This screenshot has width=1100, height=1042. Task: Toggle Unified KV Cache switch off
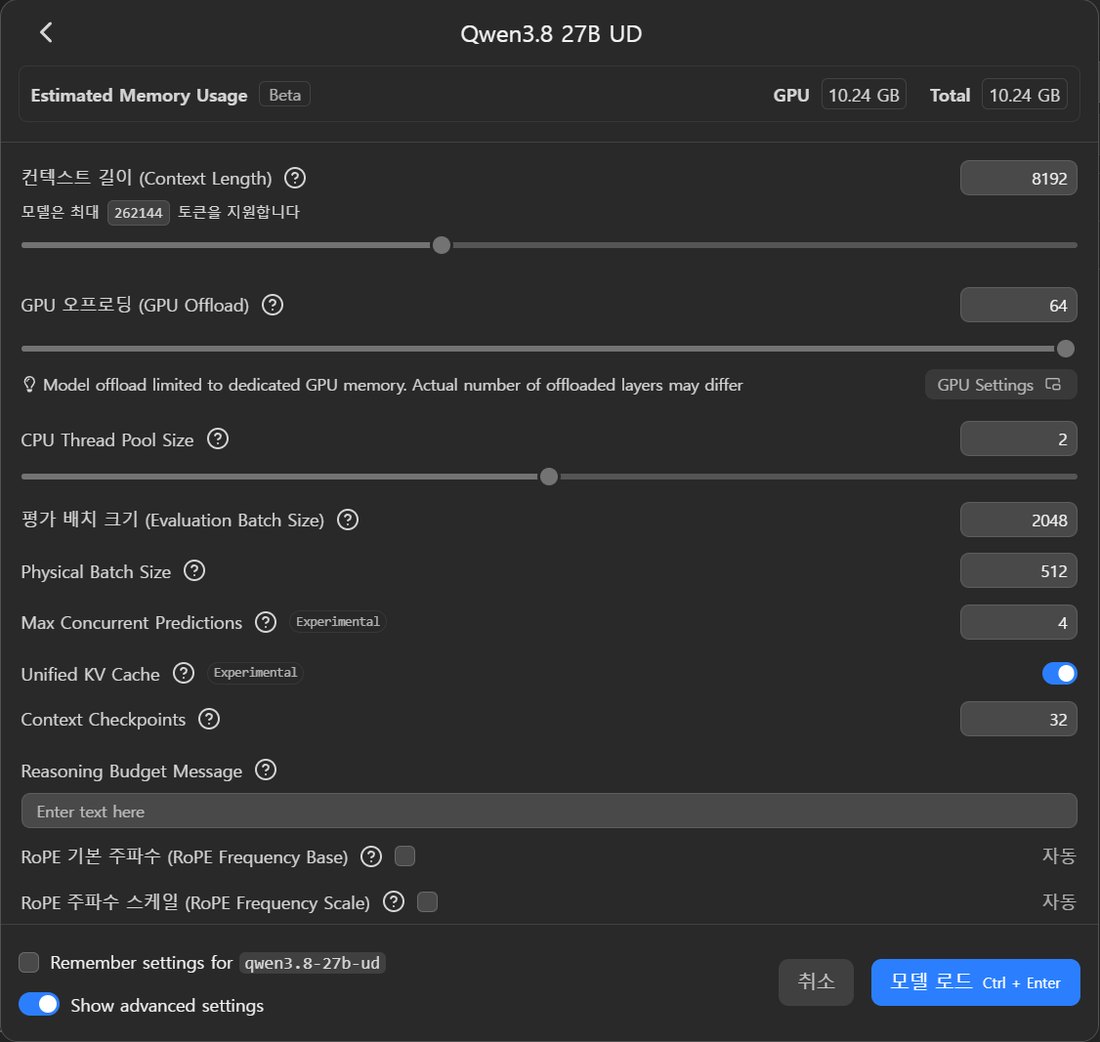(x=1059, y=674)
